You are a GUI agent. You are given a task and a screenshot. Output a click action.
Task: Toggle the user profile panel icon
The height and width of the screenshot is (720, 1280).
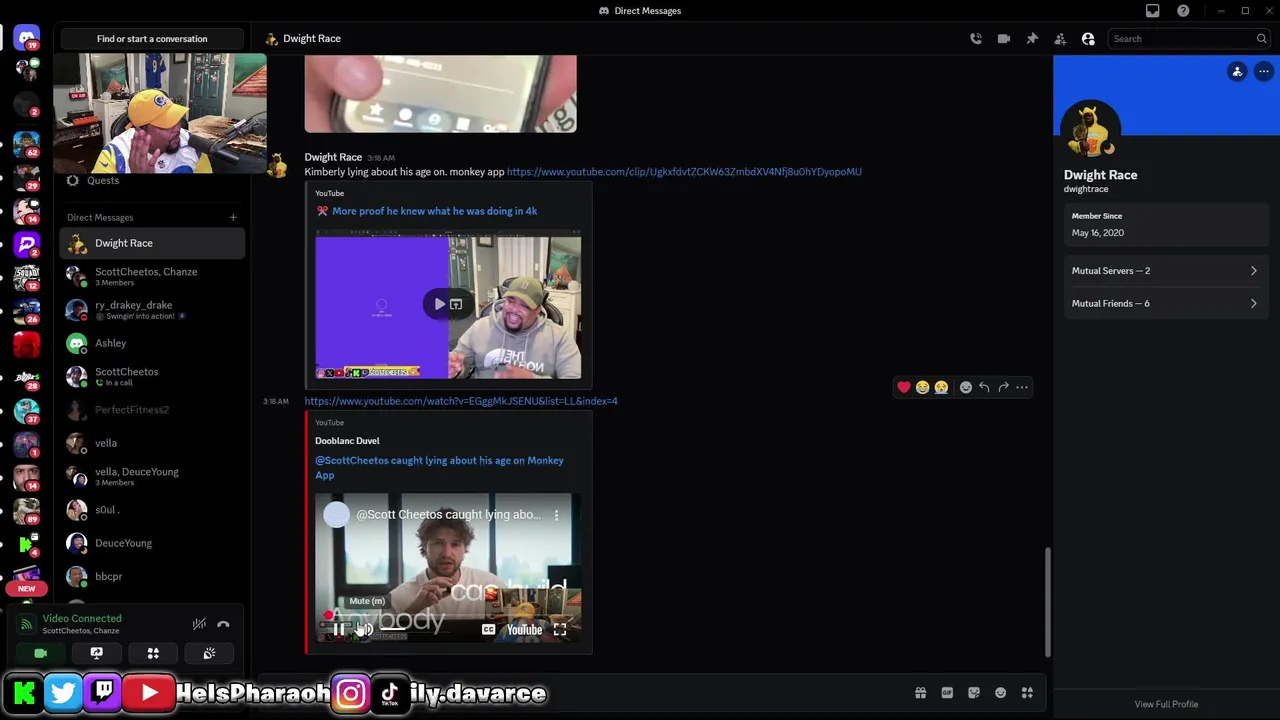coord(1088,39)
